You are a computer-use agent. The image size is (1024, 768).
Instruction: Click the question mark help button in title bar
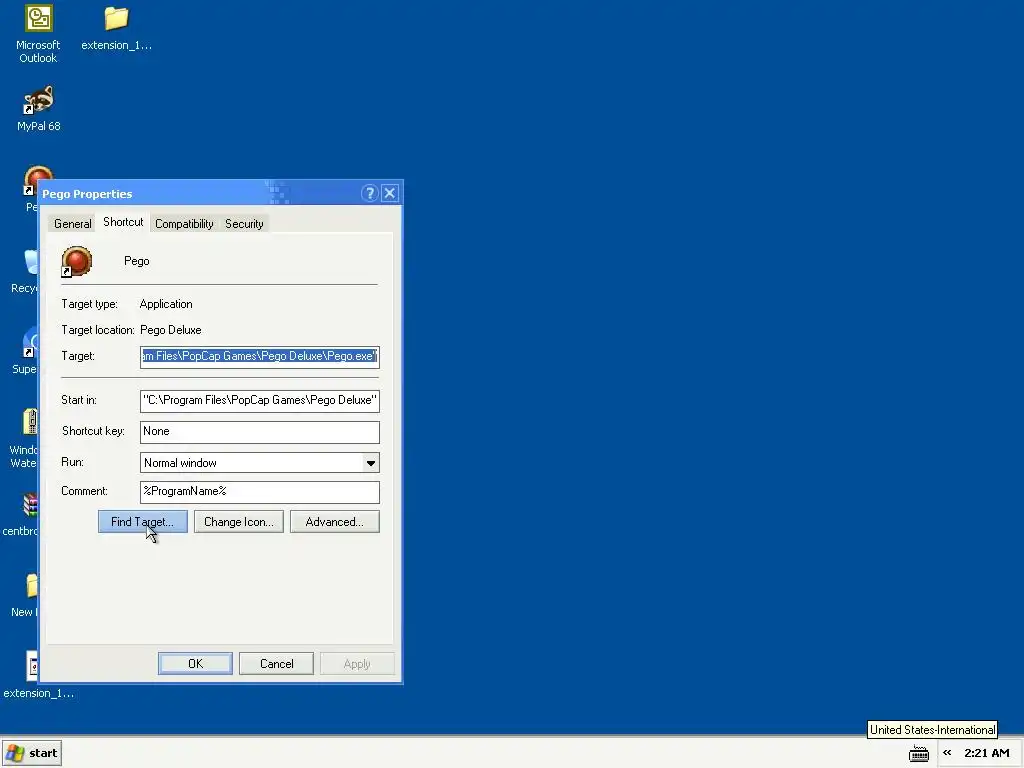370,193
